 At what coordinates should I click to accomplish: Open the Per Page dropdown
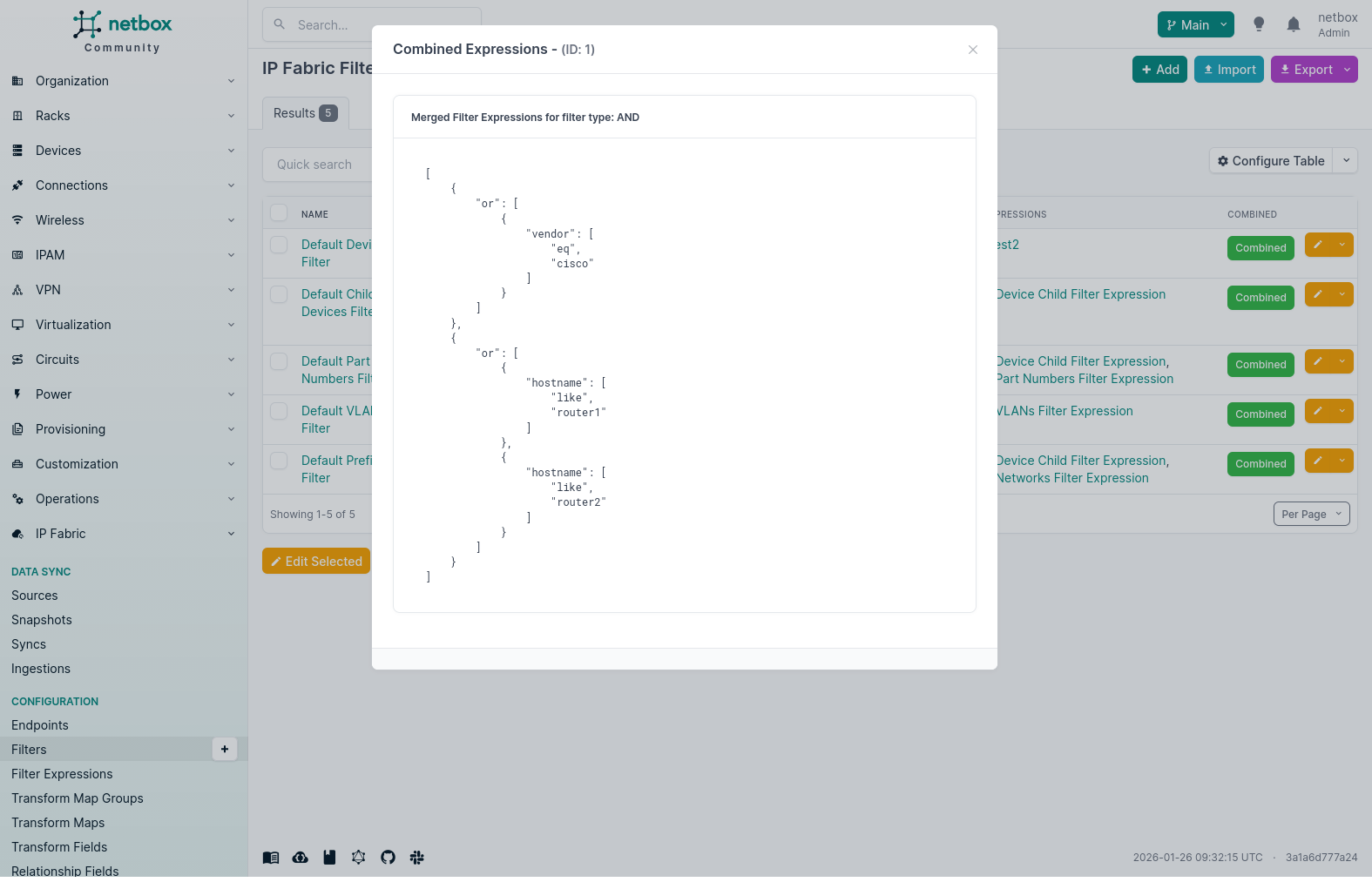[1311, 514]
